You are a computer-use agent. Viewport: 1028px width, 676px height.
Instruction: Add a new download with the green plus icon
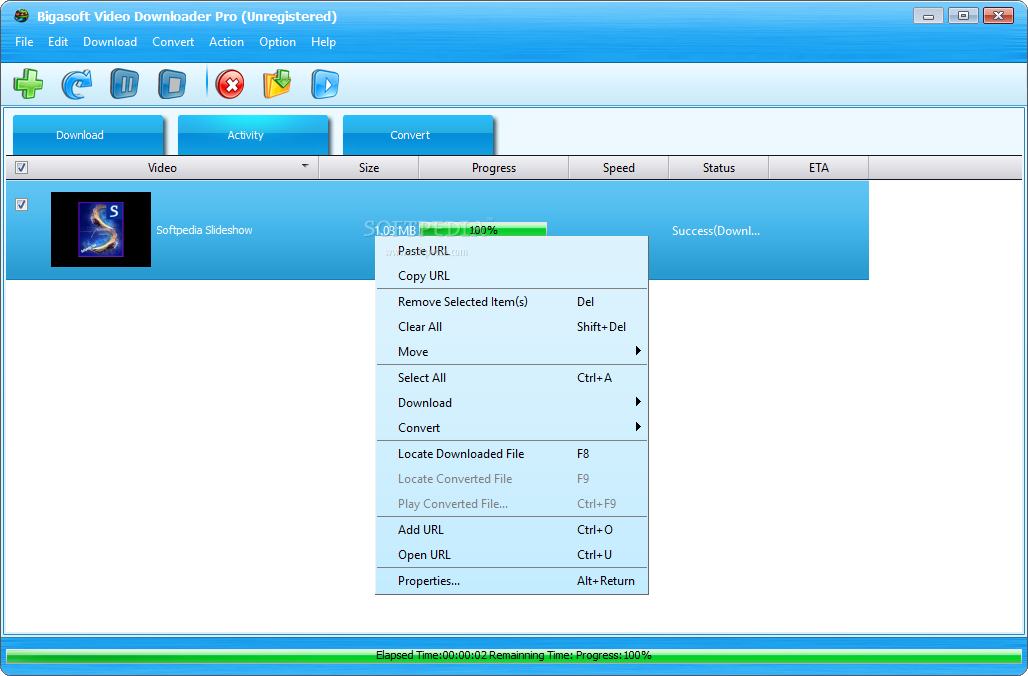[28, 83]
